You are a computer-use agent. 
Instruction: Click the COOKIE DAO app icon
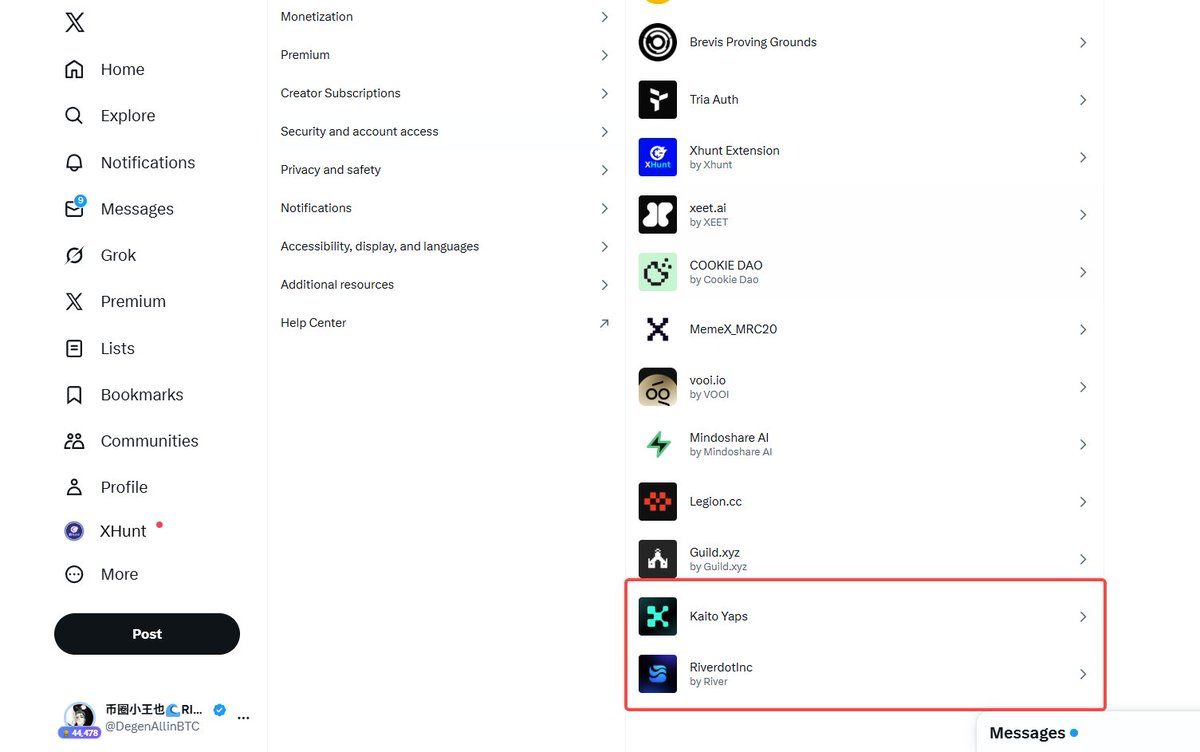(658, 272)
